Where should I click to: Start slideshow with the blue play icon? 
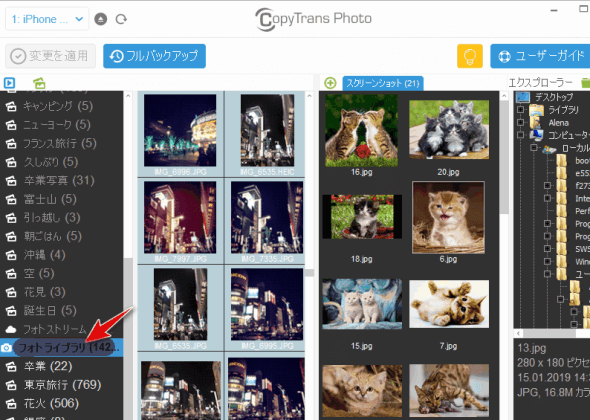9,83
